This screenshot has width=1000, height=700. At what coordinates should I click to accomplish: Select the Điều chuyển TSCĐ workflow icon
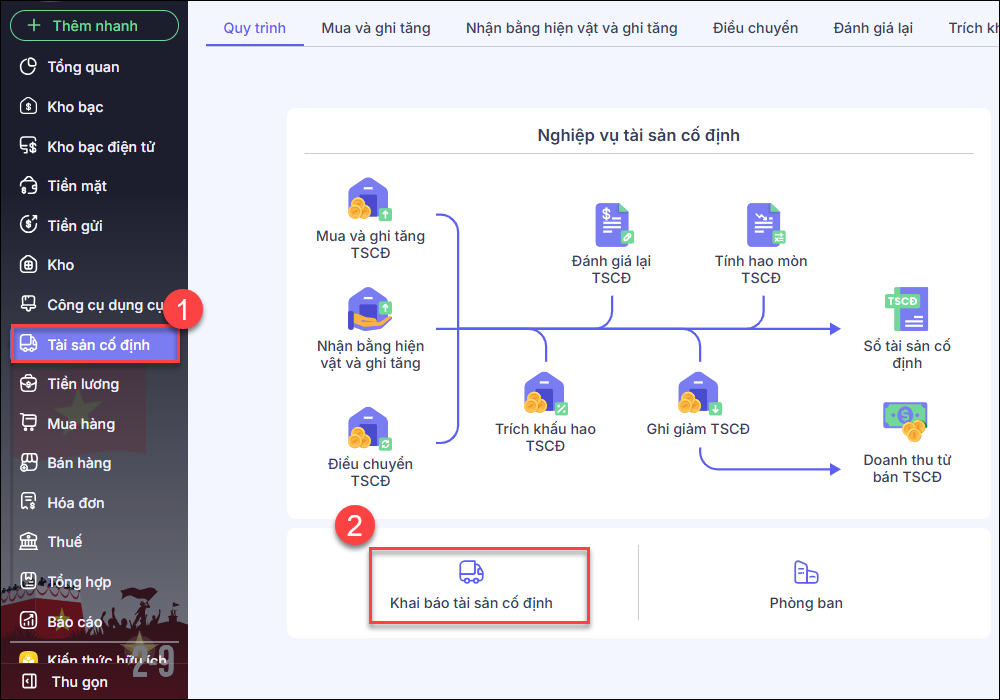[x=369, y=428]
